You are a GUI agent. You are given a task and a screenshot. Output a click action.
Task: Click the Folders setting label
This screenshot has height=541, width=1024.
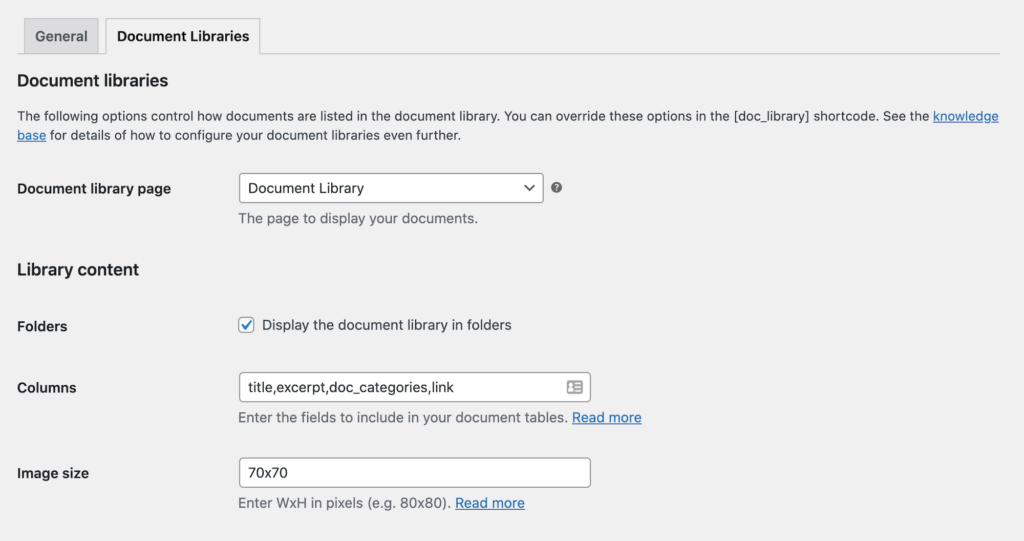point(42,326)
